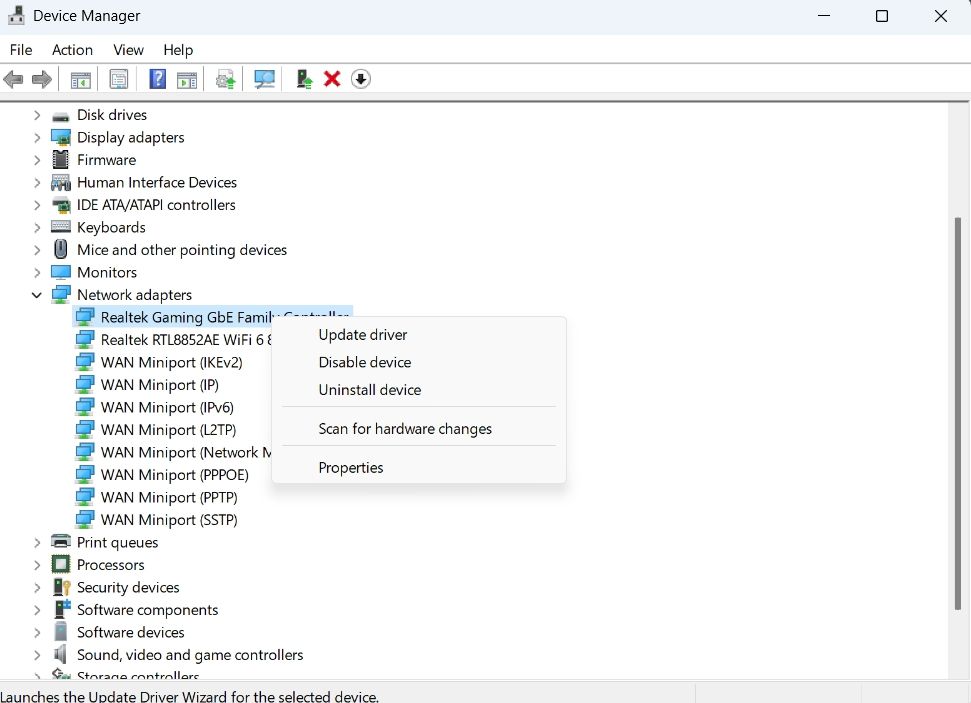Screen dimensions: 971x703
Task: Click the Scan for hardware changes icon
Action: click(263, 79)
